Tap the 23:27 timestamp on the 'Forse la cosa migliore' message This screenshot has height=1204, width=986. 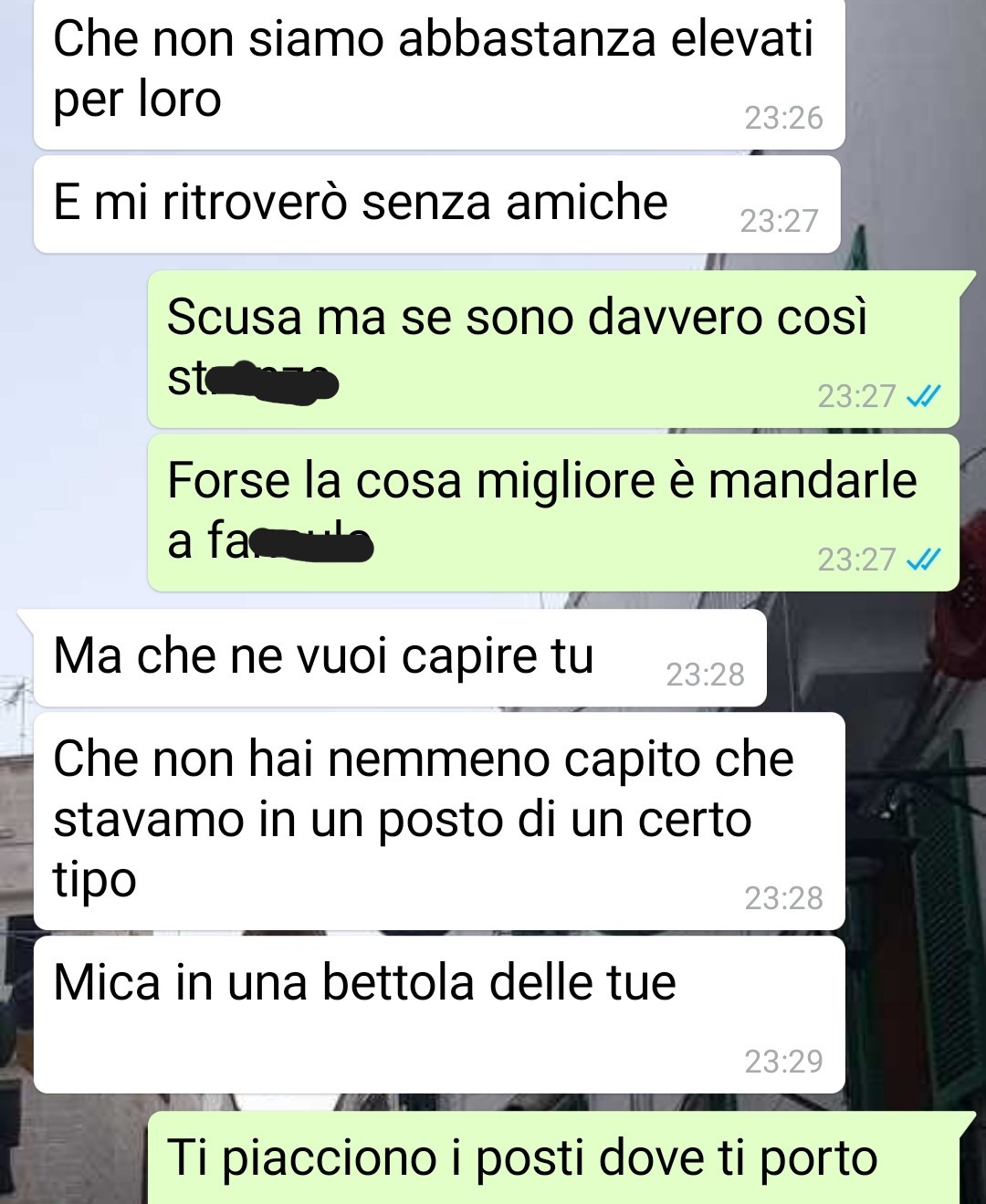[856, 559]
